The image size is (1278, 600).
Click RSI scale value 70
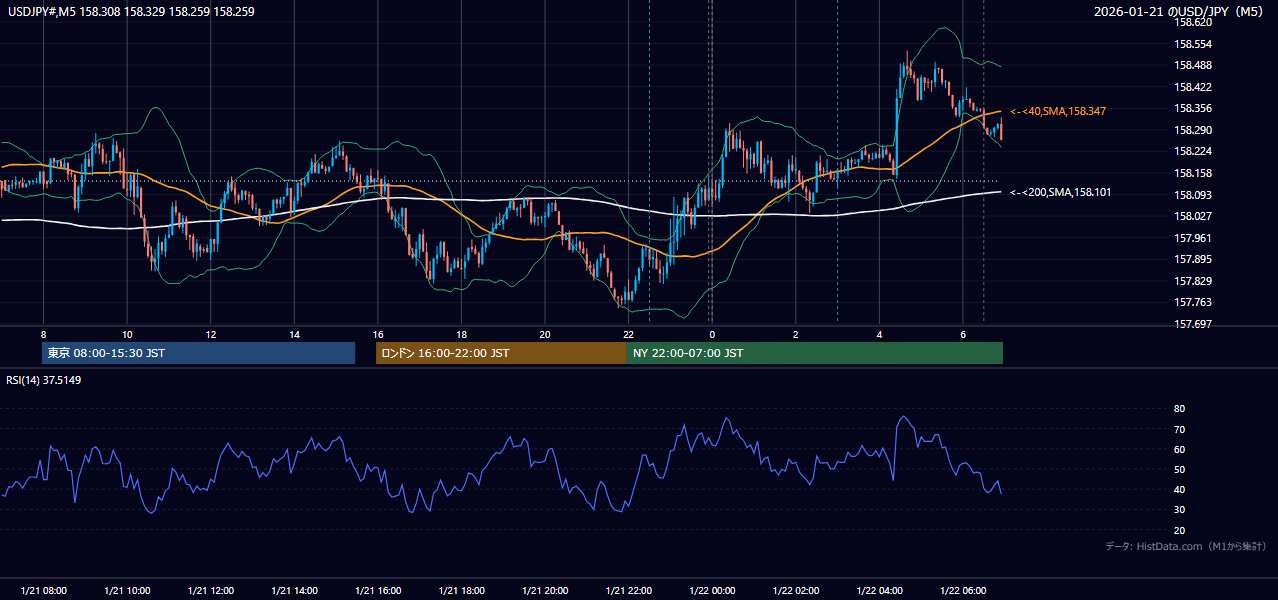click(x=1179, y=429)
